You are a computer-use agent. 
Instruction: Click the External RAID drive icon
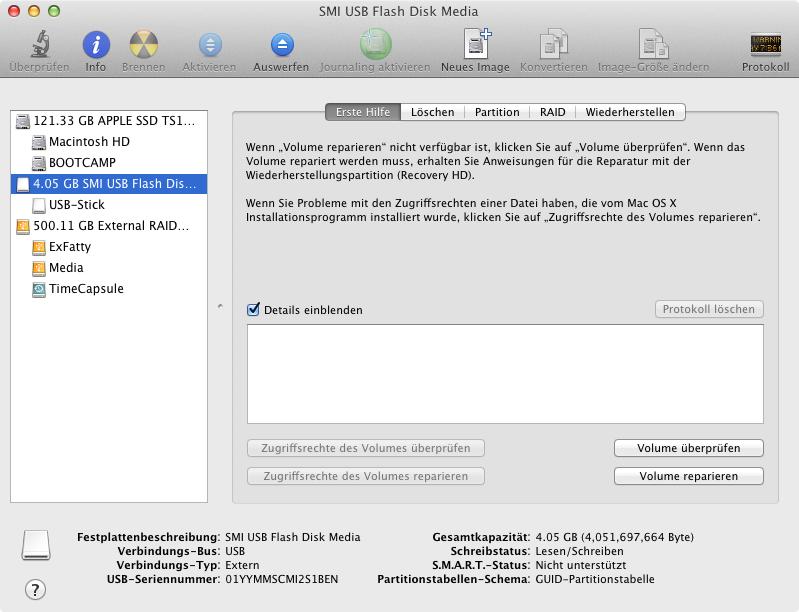[x=23, y=226]
